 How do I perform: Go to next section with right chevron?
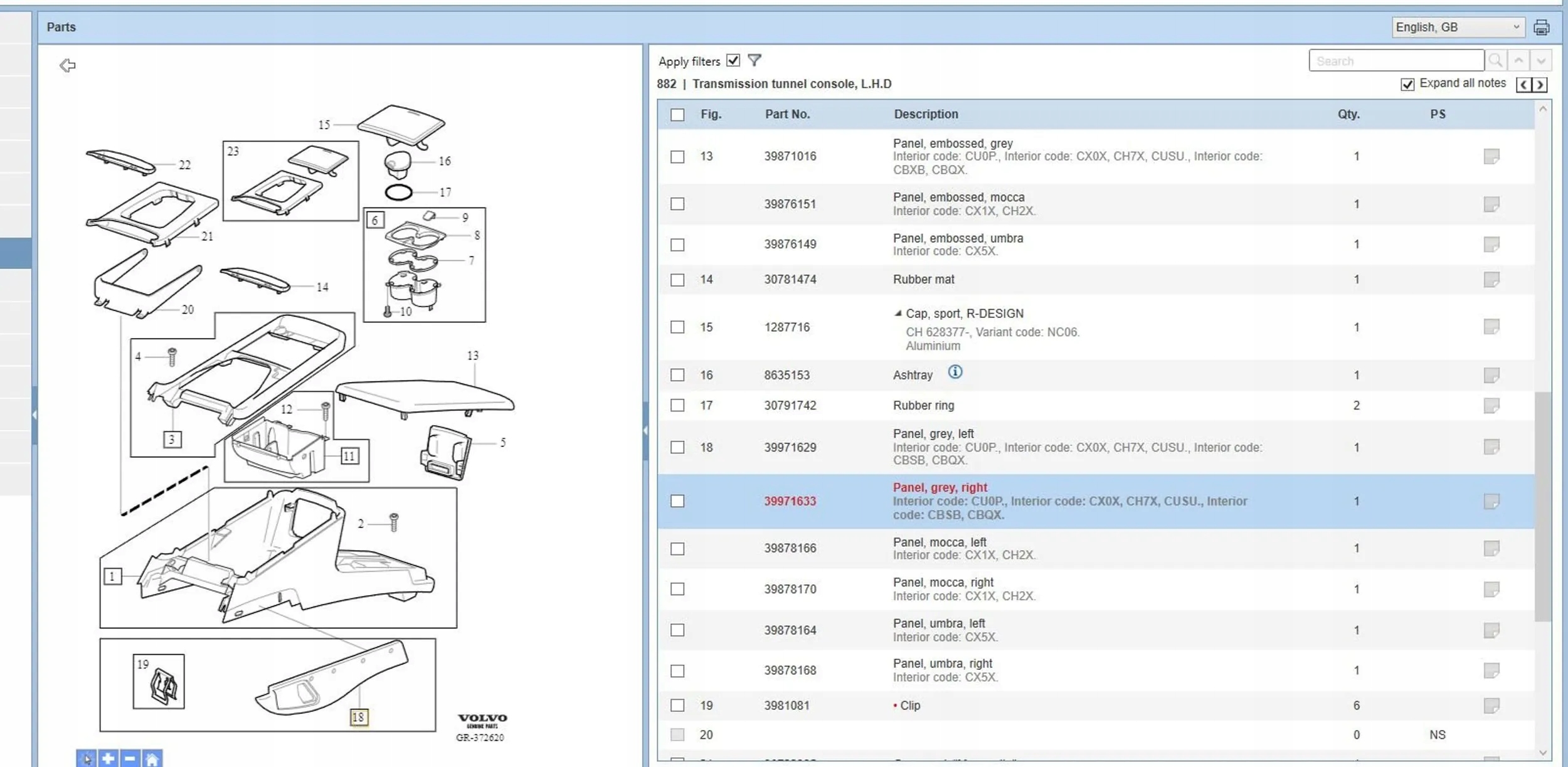[x=1540, y=85]
